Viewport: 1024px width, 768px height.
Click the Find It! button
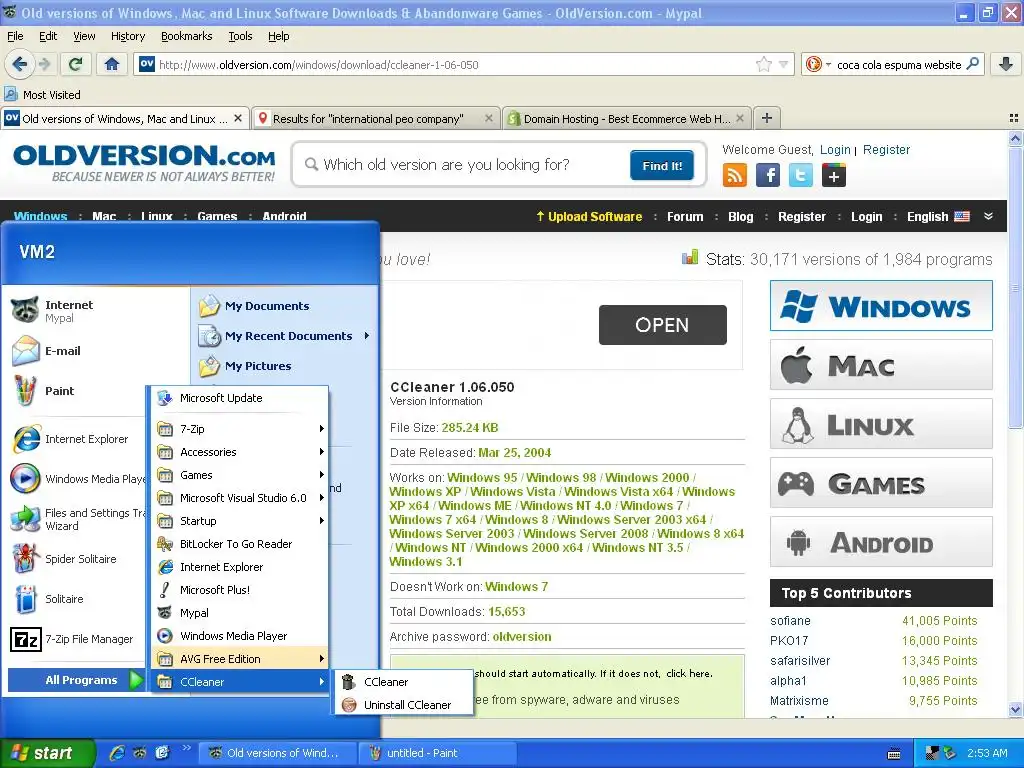662,165
